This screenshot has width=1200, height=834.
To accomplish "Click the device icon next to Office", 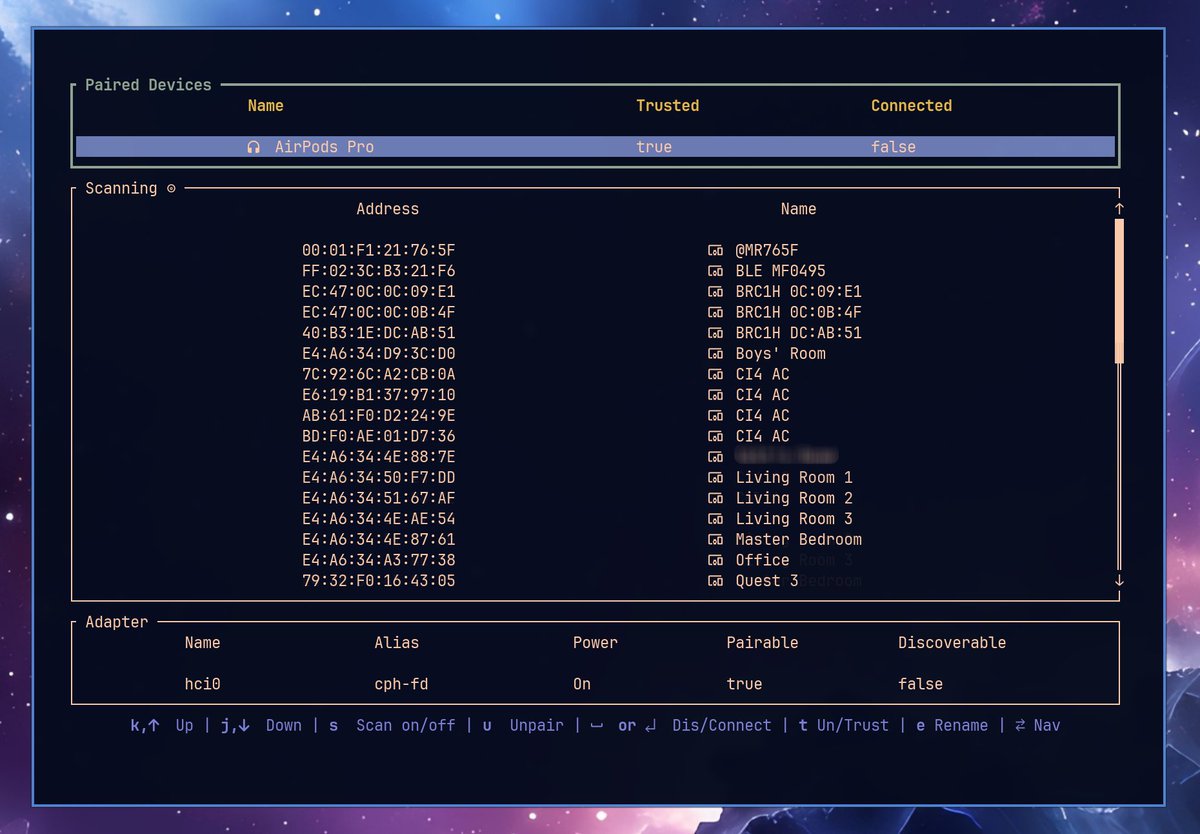I will click(715, 560).
